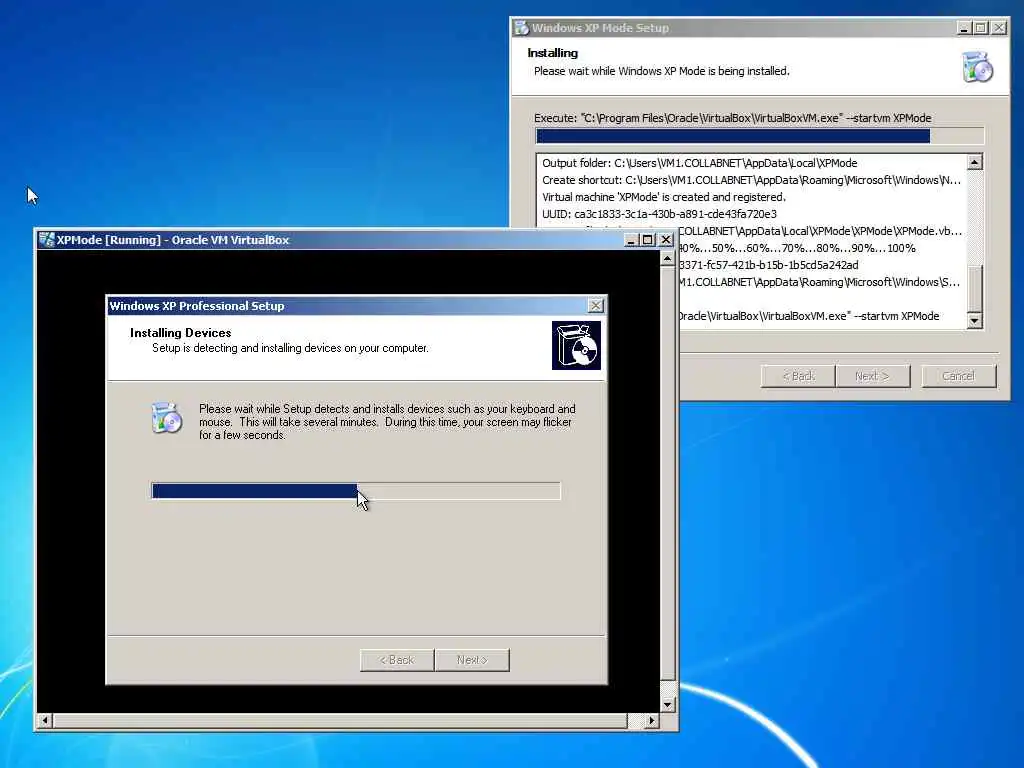Click the Execute command text above the progress bar

click(x=733, y=118)
